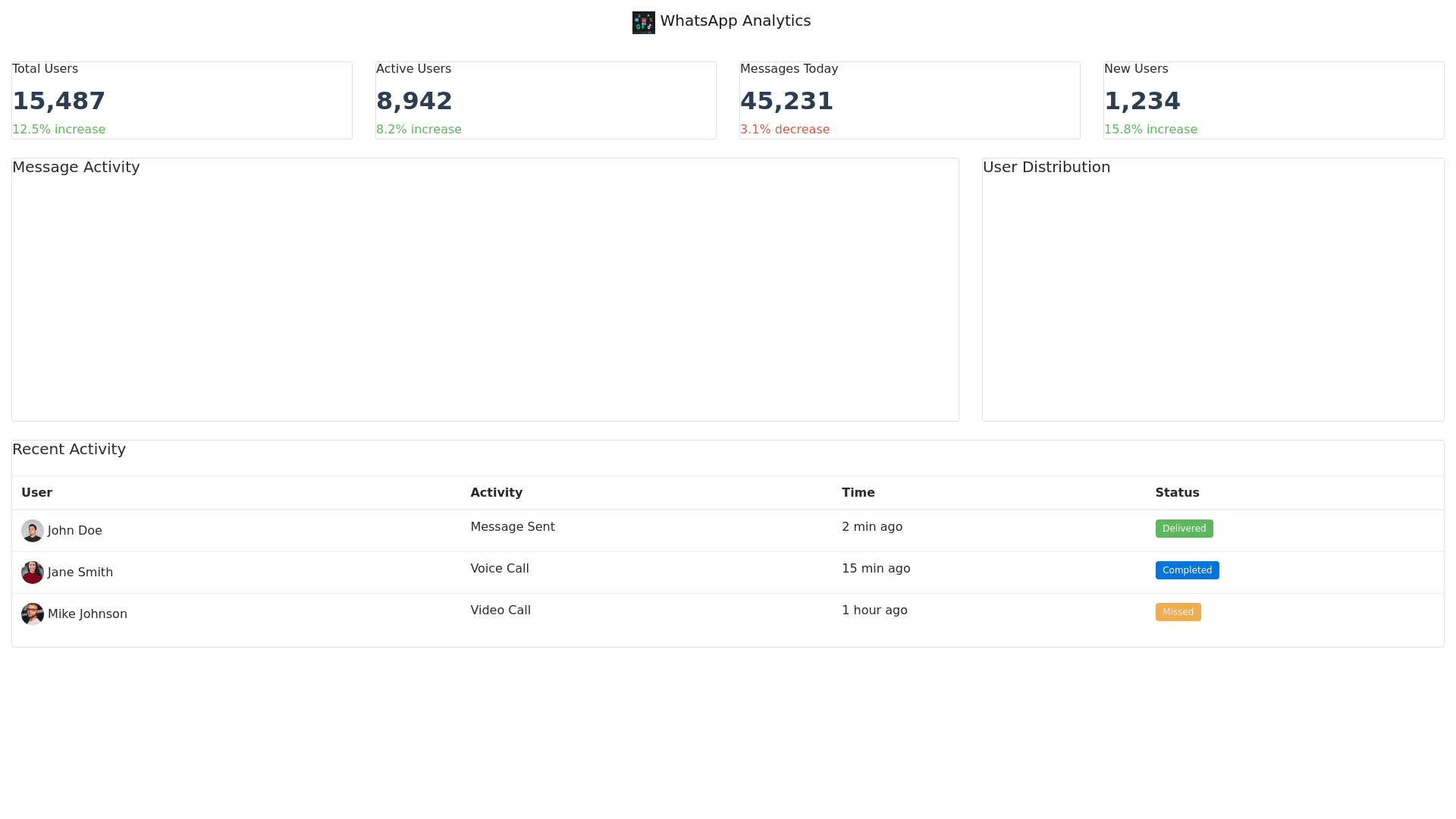The image size is (1456, 819).
Task: Click Mike Johnson's avatar picture
Action: click(33, 614)
